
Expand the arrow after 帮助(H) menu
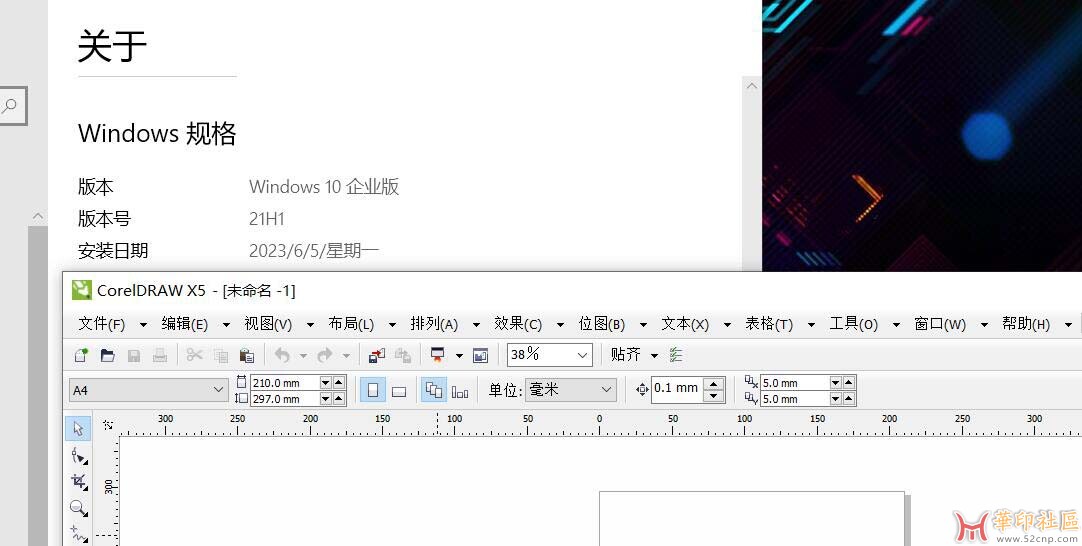pyautogui.click(x=1068, y=324)
